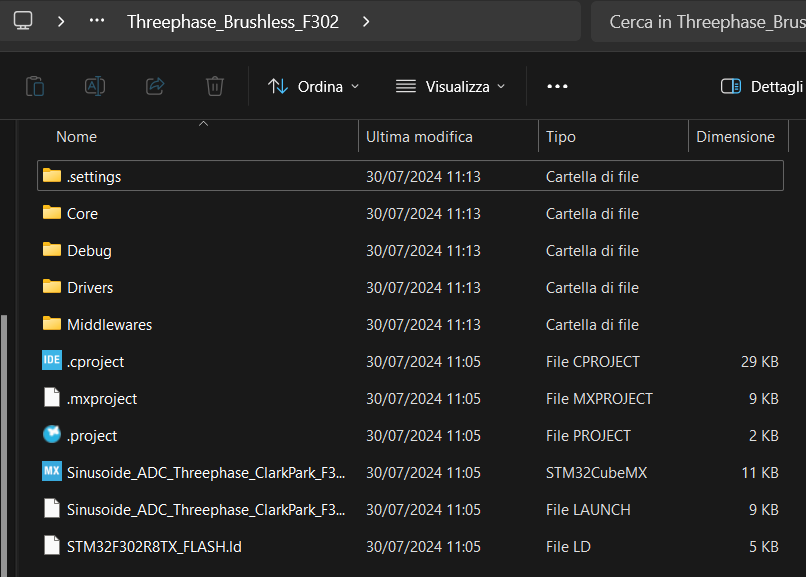This screenshot has width=806, height=577.
Task: Click the File PROJECT type cell
Action: click(588, 436)
